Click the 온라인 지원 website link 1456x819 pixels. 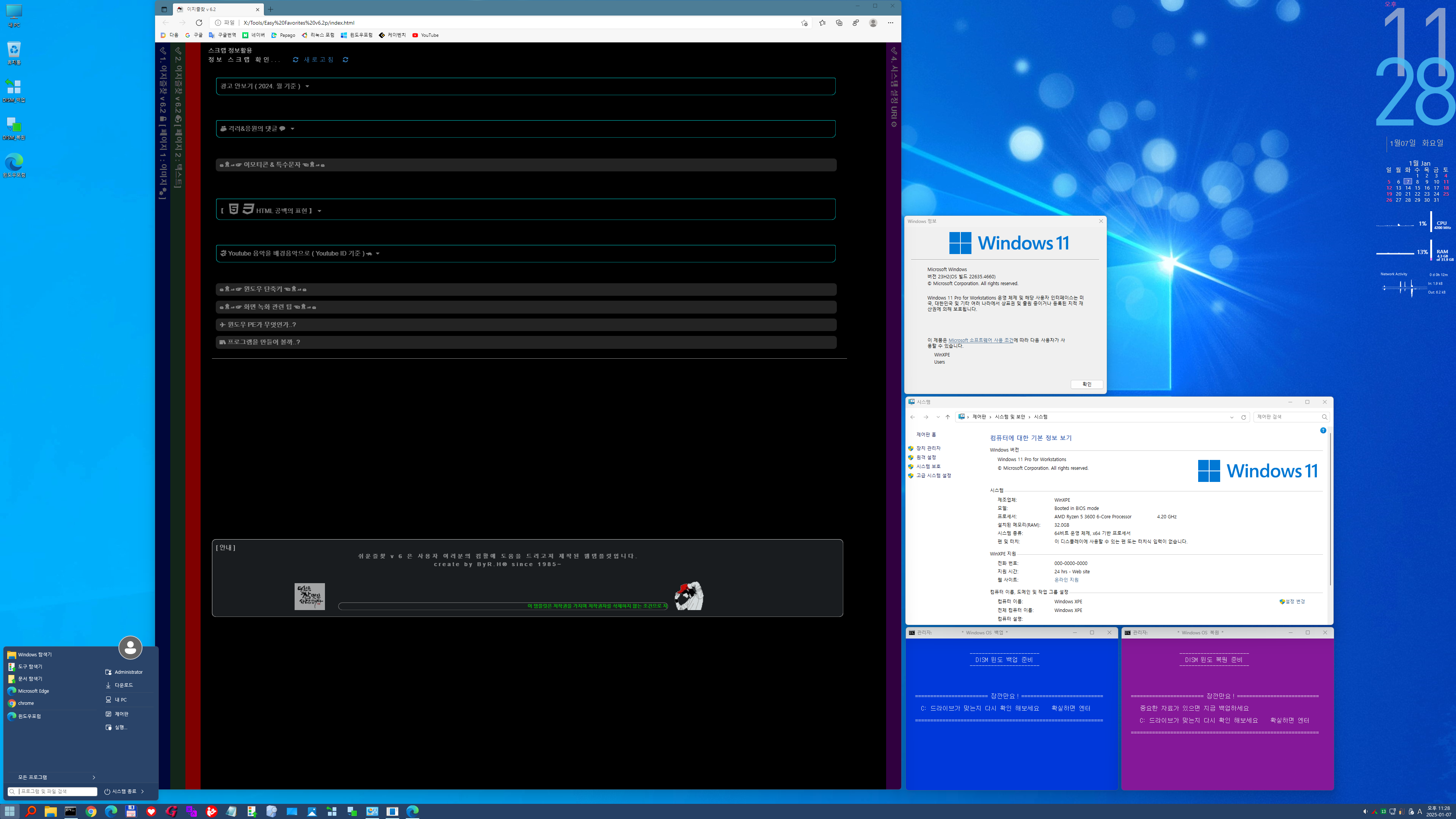1066,580
